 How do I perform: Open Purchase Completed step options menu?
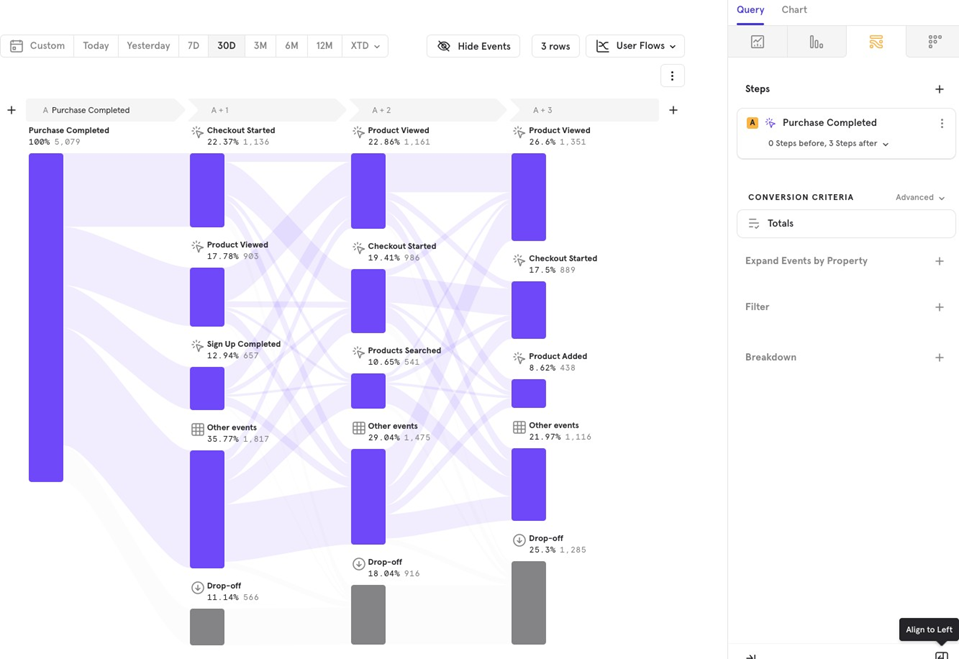pyautogui.click(x=941, y=123)
